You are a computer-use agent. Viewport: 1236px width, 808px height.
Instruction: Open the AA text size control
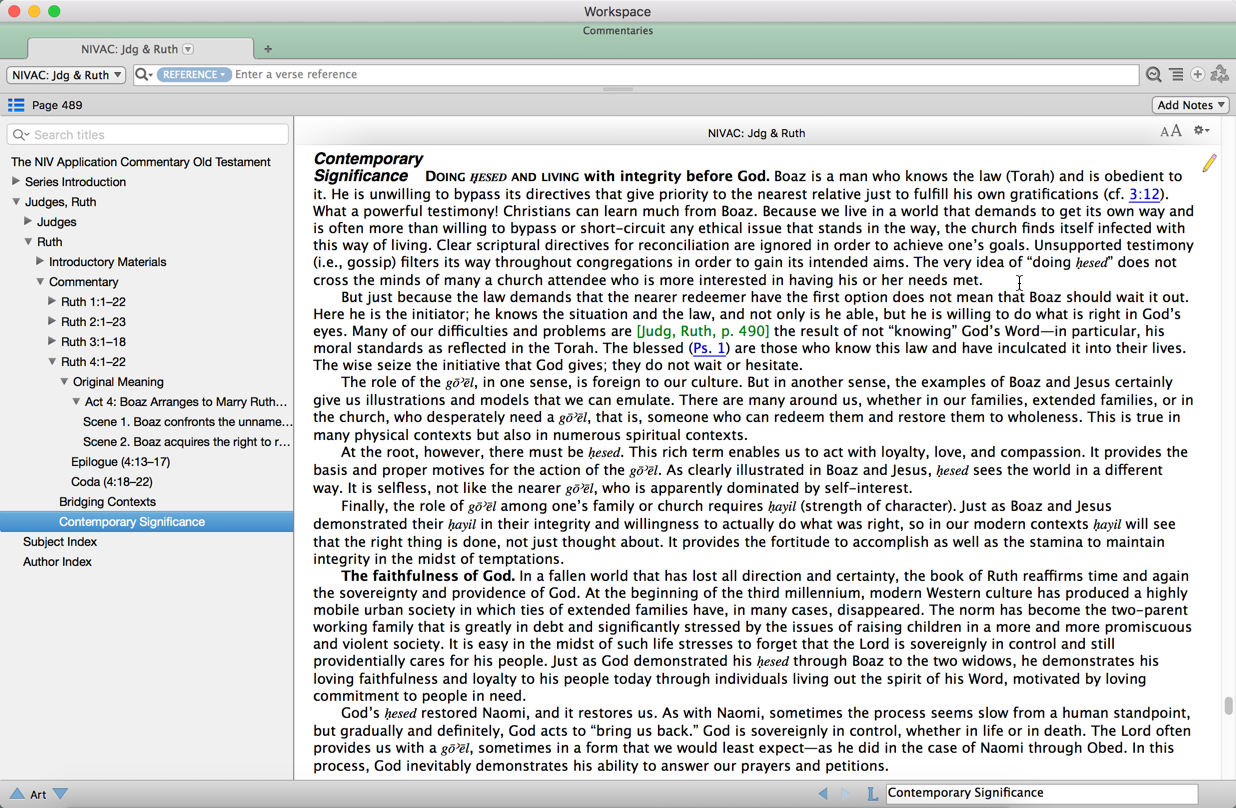click(1170, 131)
